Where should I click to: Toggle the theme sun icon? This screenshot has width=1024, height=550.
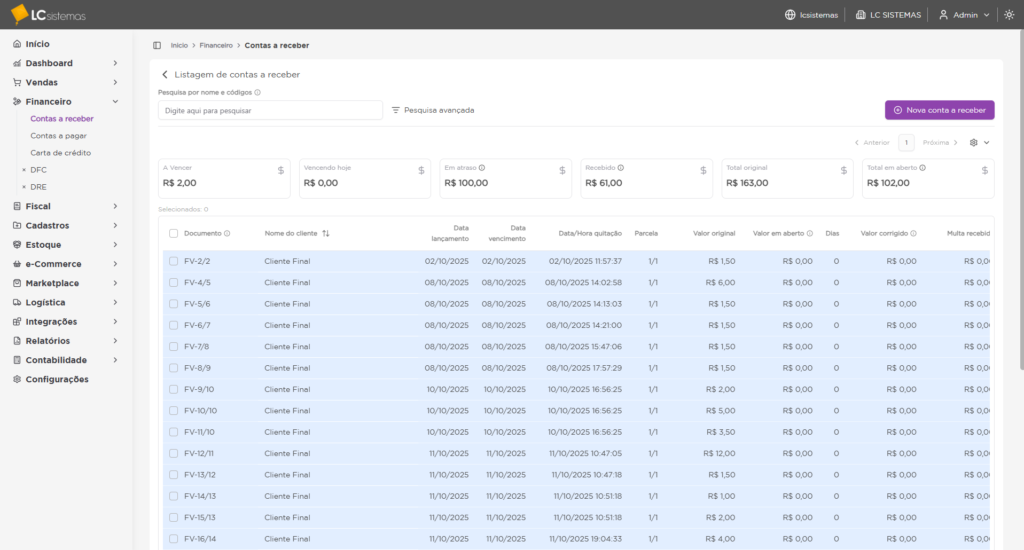pos(1007,15)
